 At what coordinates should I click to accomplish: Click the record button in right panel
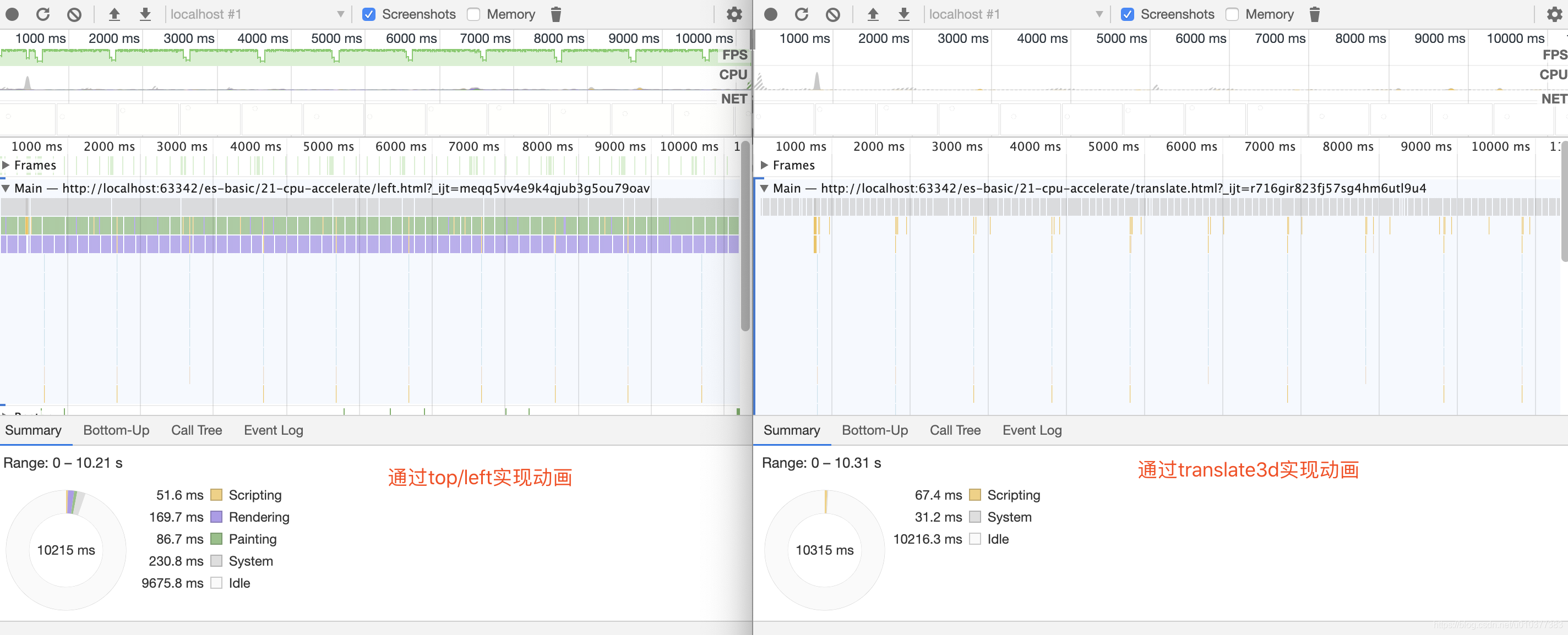(771, 14)
